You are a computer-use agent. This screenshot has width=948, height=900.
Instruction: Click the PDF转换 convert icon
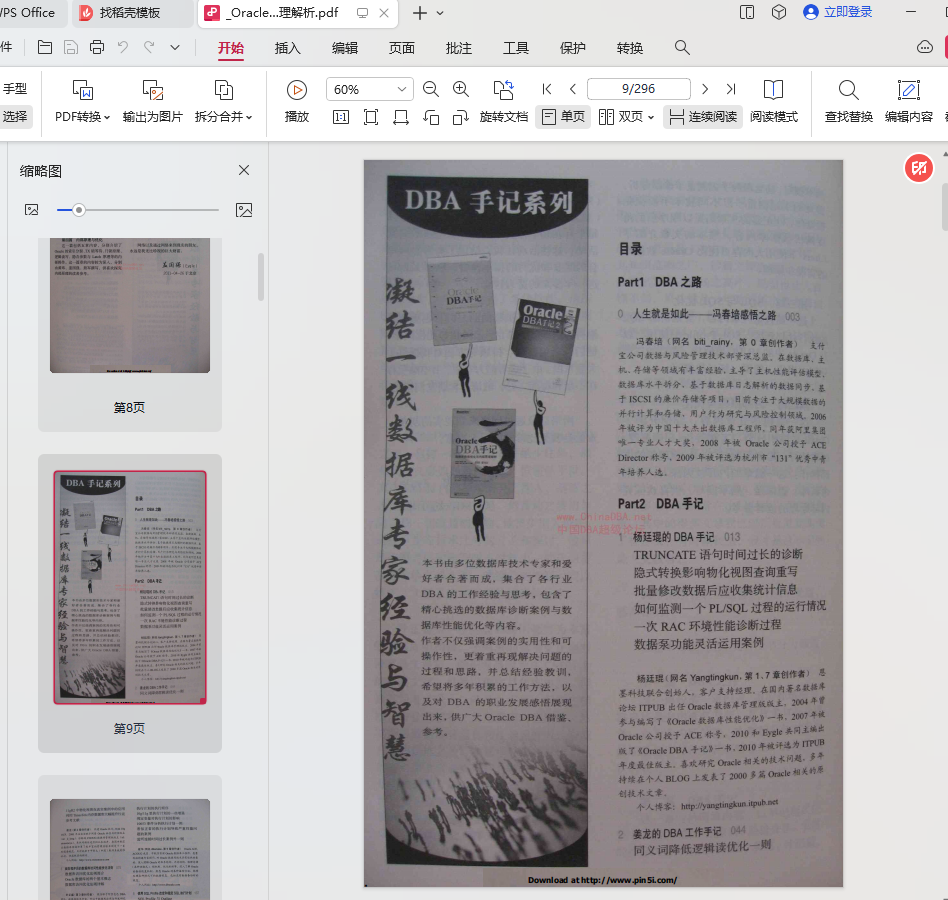[x=83, y=90]
